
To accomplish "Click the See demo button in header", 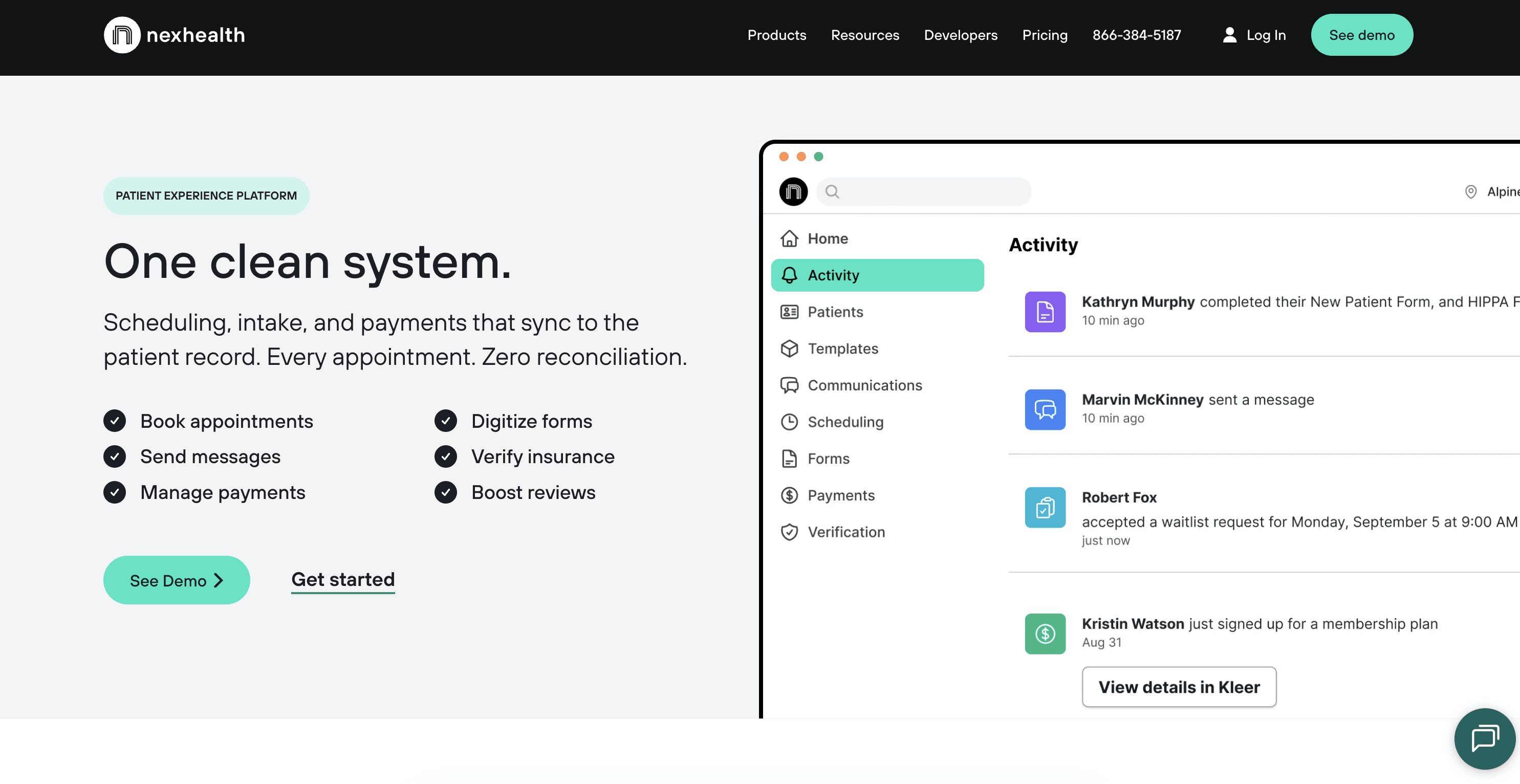I will [x=1361, y=35].
